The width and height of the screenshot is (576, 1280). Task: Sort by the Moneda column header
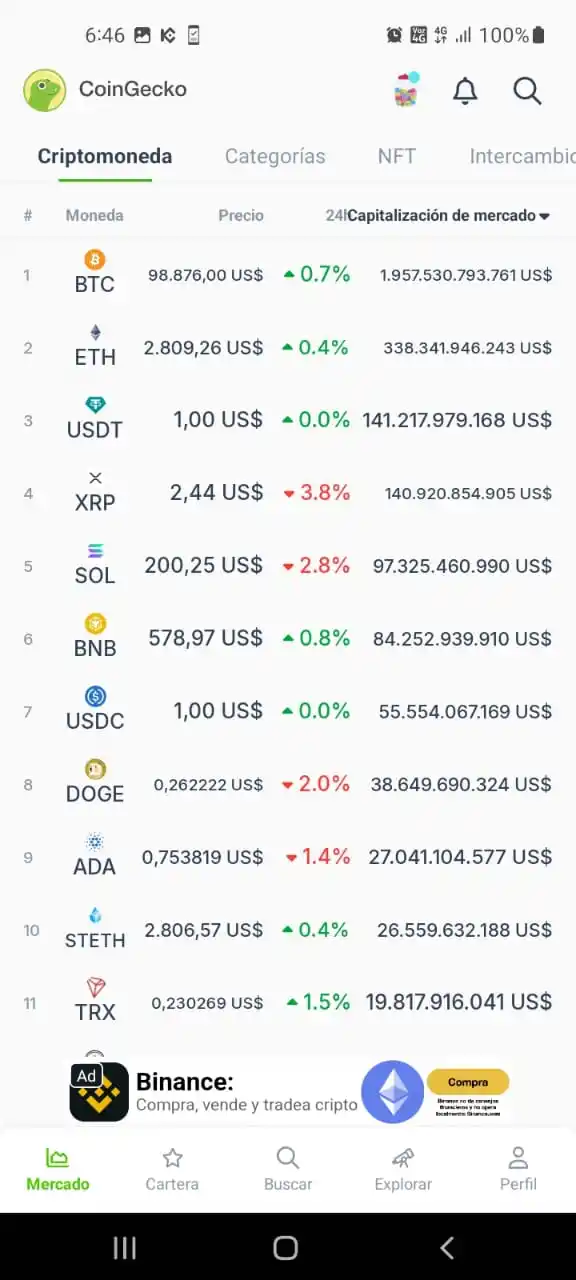click(95, 215)
